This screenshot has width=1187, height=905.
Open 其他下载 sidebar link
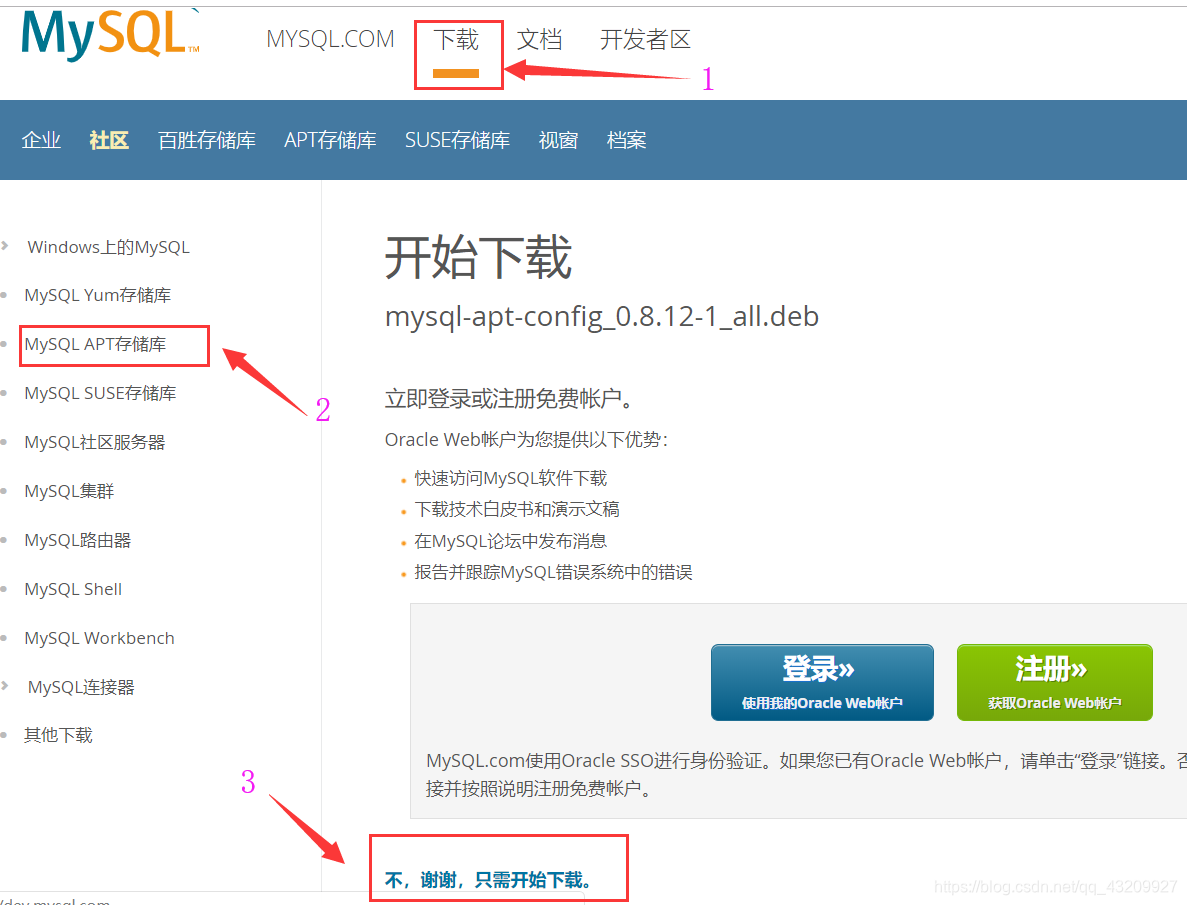pos(58,735)
